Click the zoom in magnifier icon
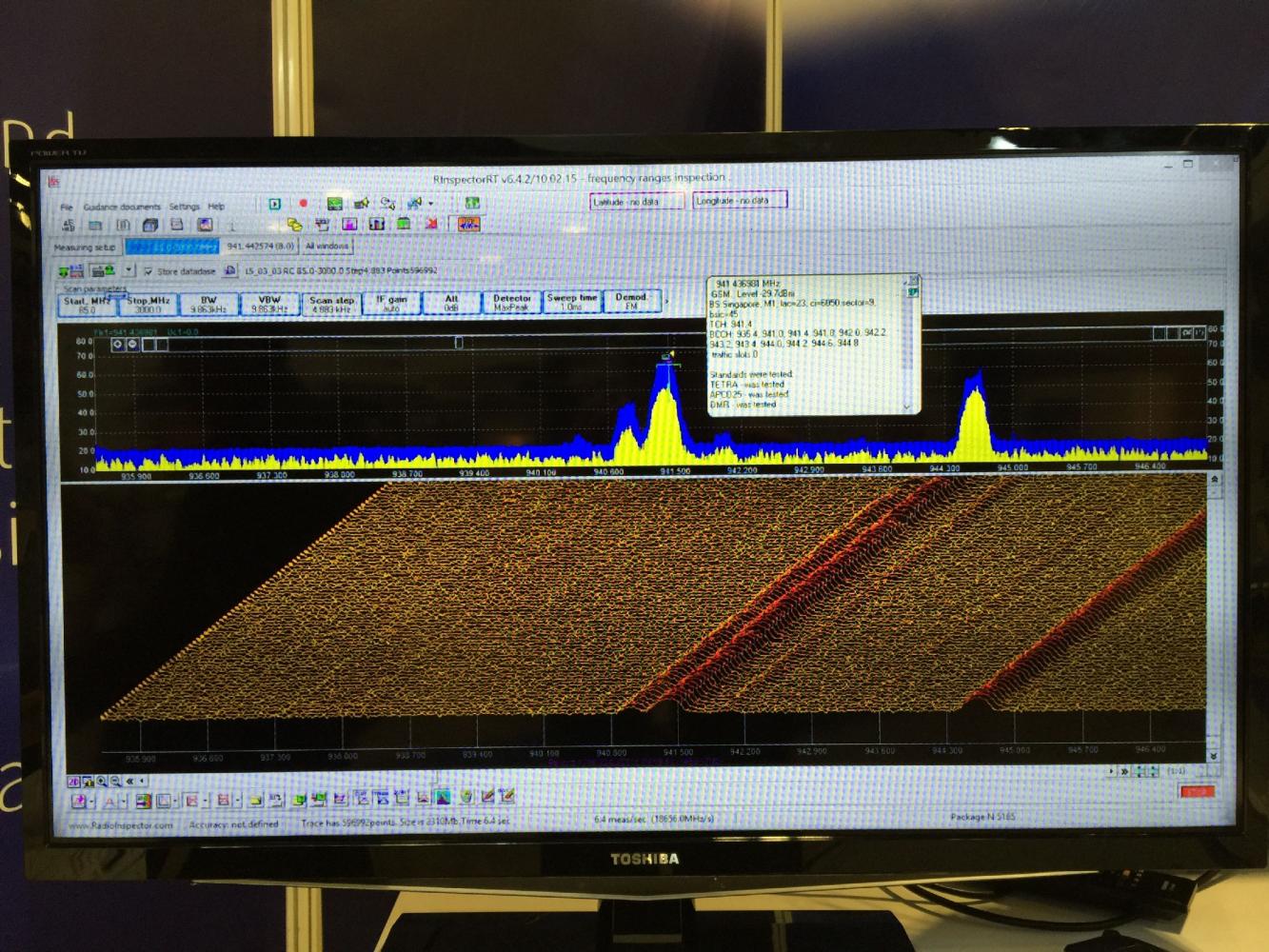This screenshot has height=952, width=1269. (x=101, y=781)
